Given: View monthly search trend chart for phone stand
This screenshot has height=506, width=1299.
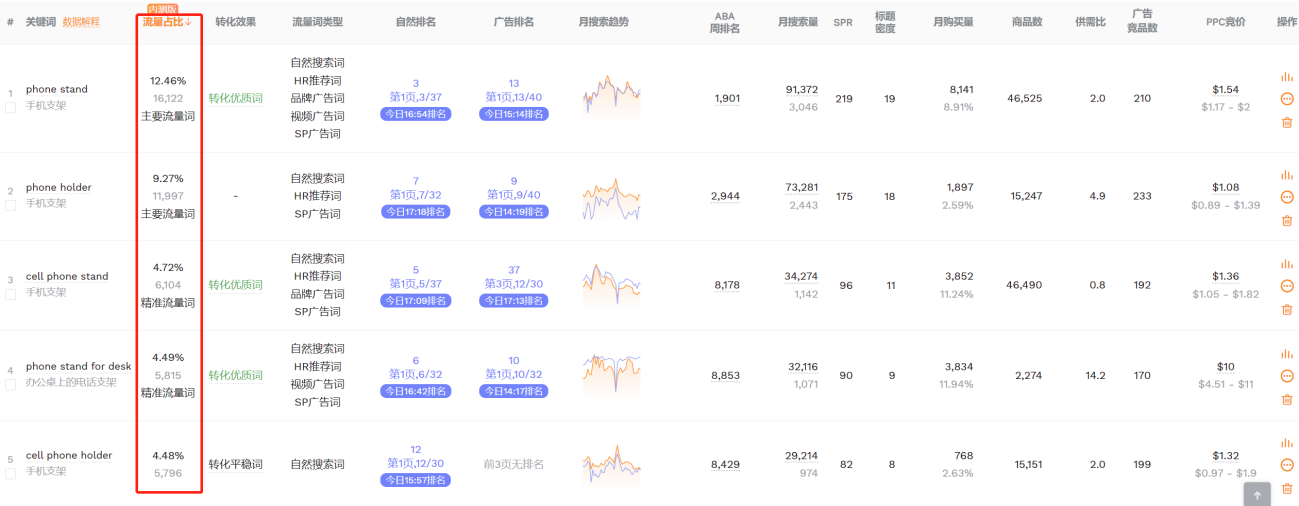Looking at the screenshot, I should [x=611, y=98].
